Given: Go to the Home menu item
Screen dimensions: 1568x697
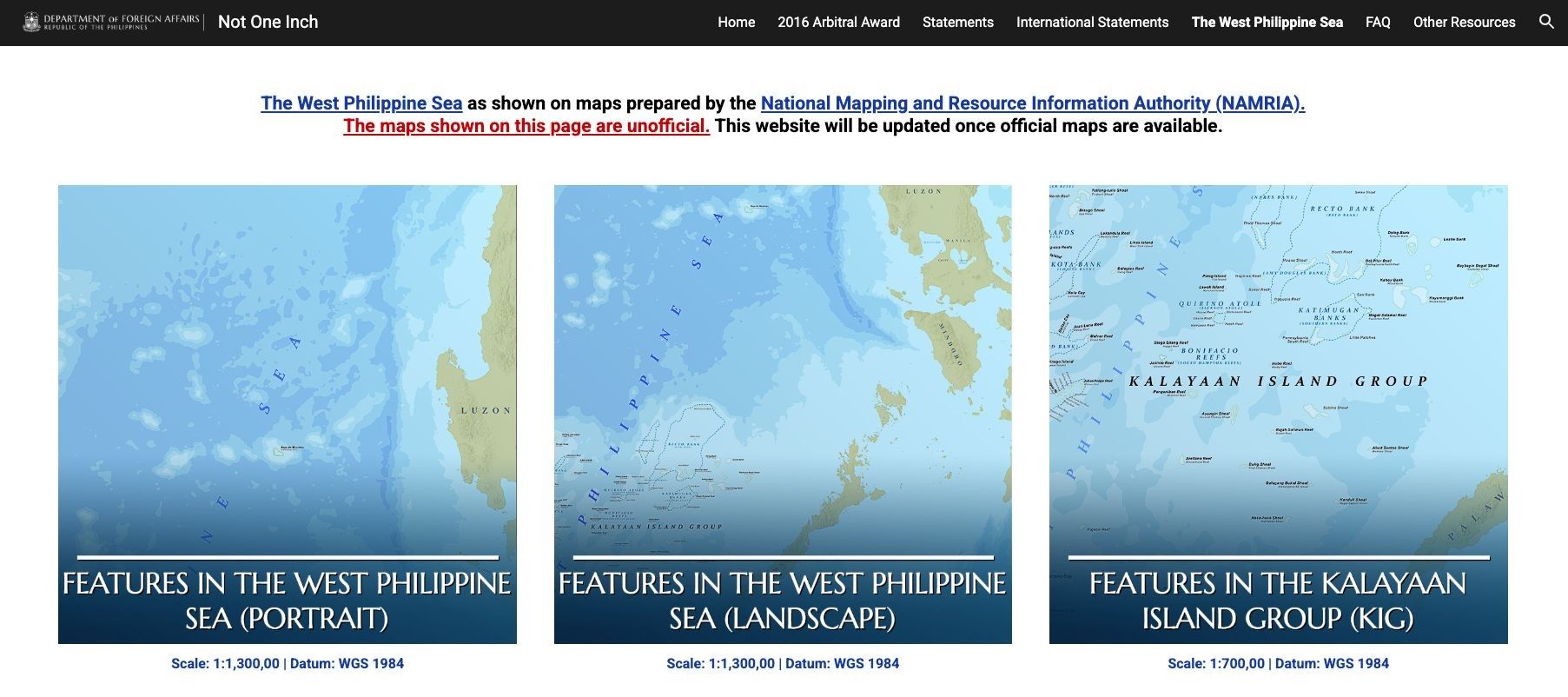Looking at the screenshot, I should 736,23.
